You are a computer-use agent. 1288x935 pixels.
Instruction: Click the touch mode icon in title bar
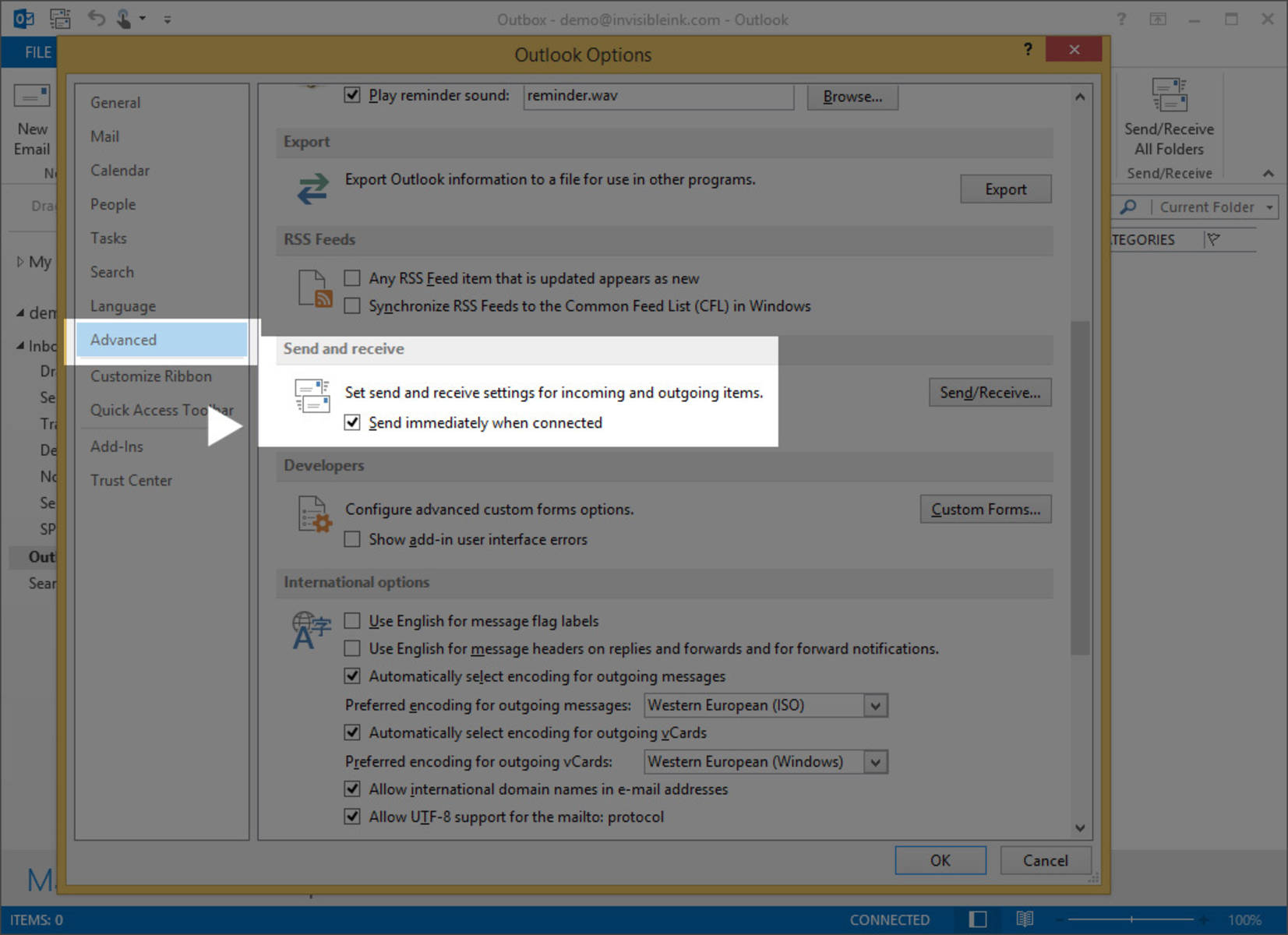[x=124, y=18]
